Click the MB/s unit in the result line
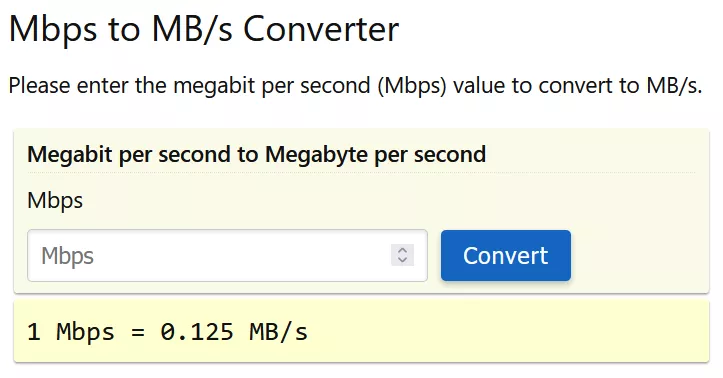Image resolution: width=723 pixels, height=378 pixels. click(279, 332)
